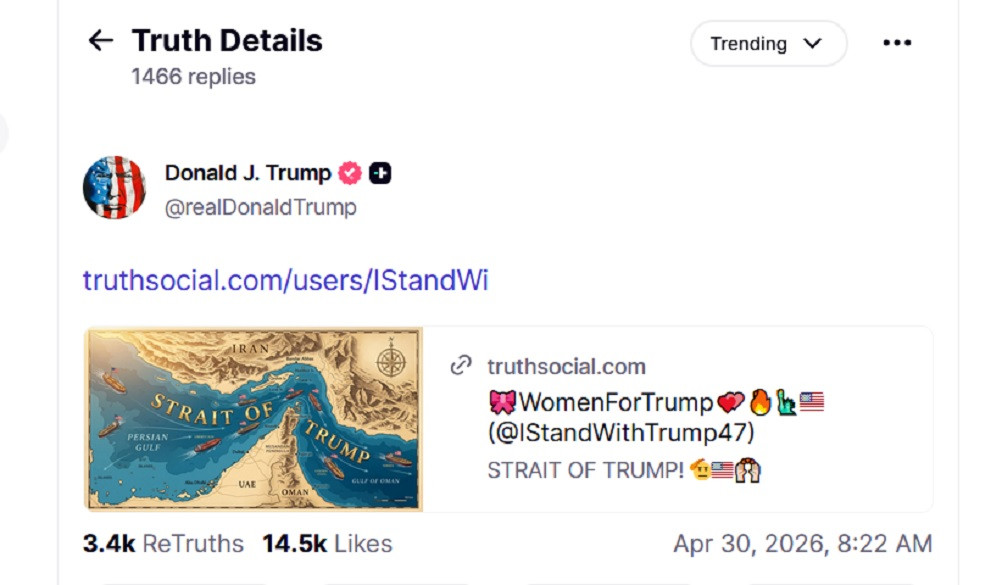Click the Strait of Trump map image
The image size is (1000, 585).
pyautogui.click(x=254, y=416)
